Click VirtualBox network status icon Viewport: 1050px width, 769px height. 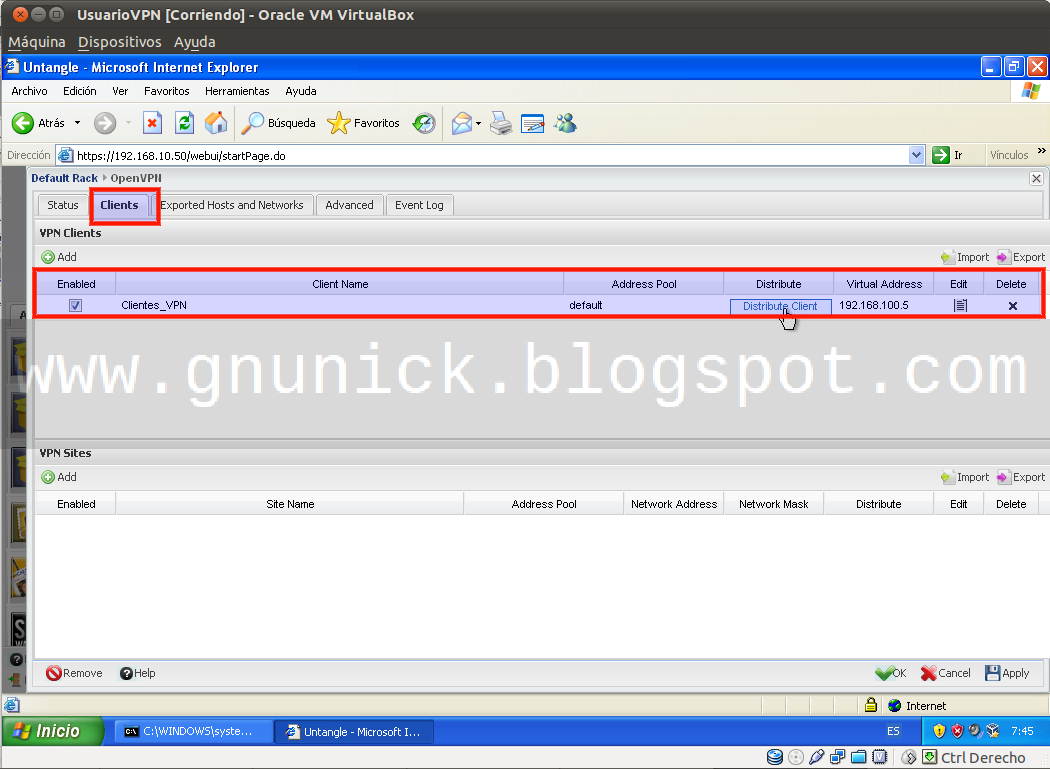[x=837, y=758]
